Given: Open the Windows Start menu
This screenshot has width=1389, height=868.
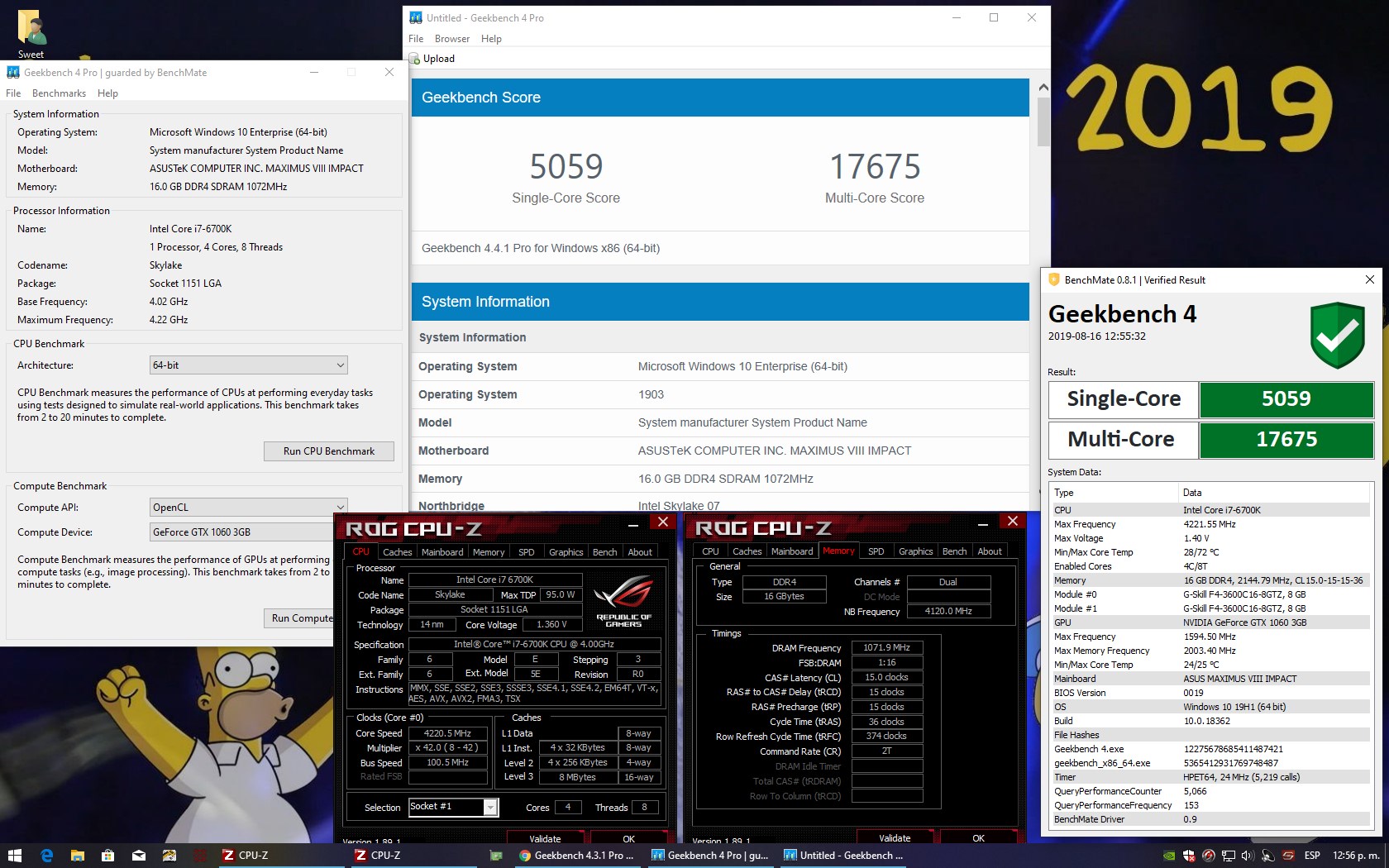Looking at the screenshot, I should (x=14, y=856).
